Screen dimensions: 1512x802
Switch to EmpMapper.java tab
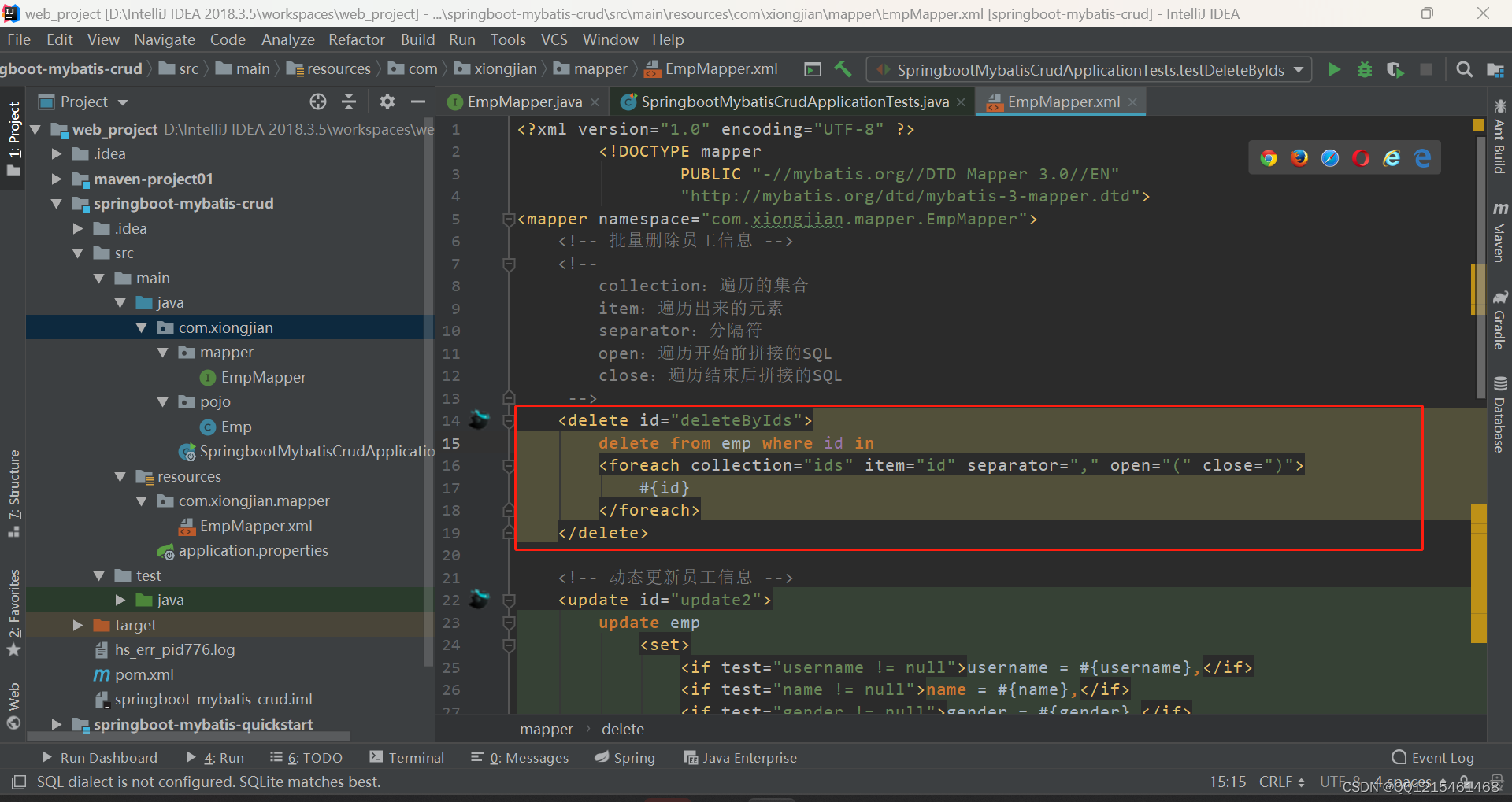click(524, 102)
